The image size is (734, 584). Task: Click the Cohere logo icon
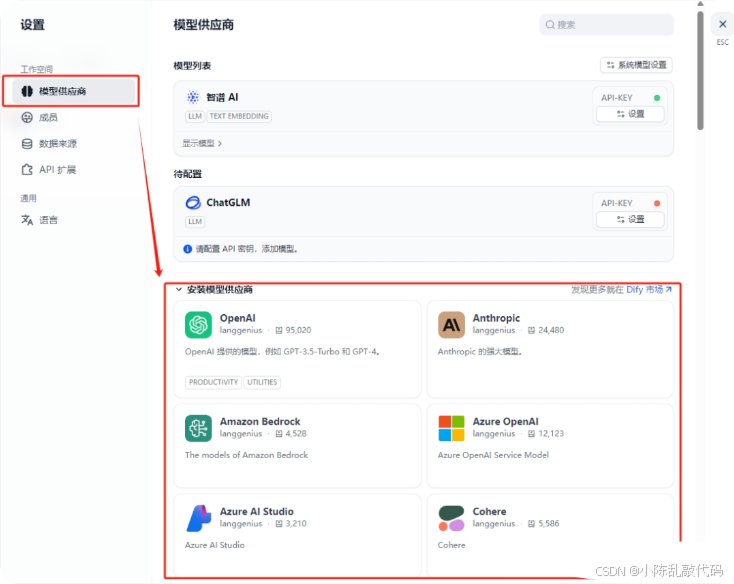point(451,518)
